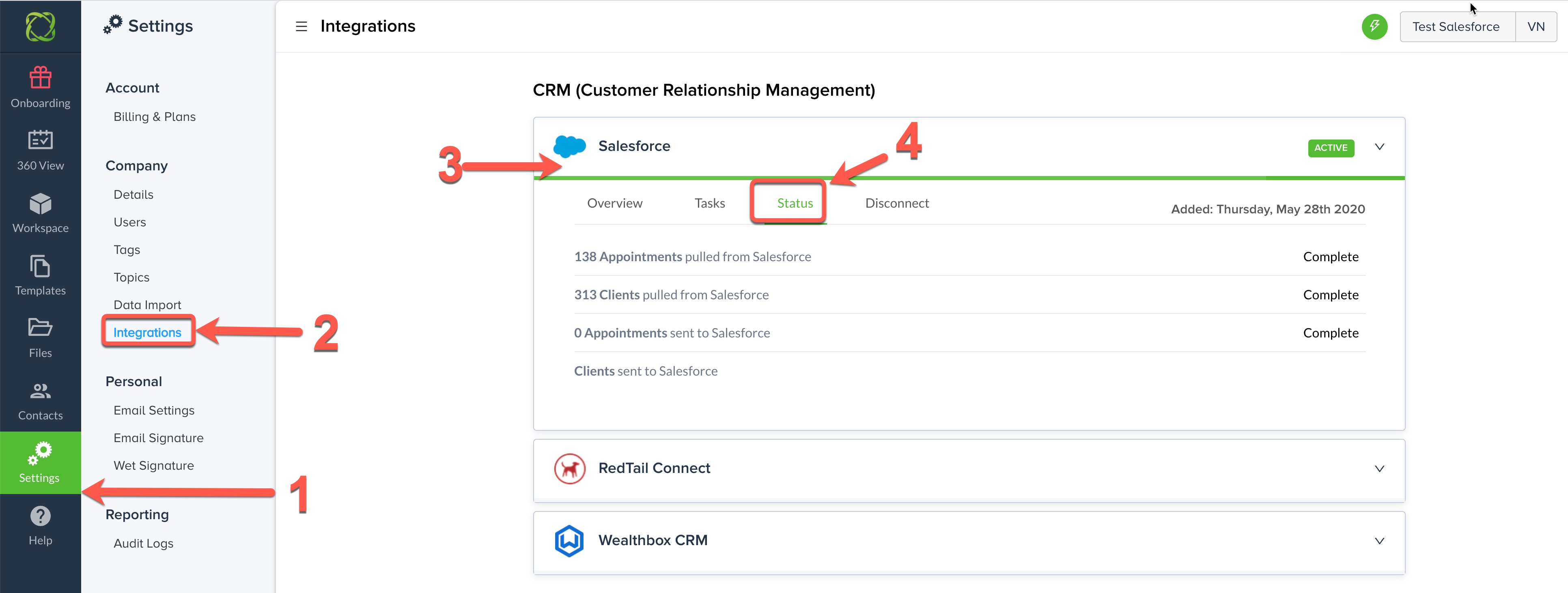Open the Audit Logs page
The width and height of the screenshot is (1568, 593).
click(143, 543)
